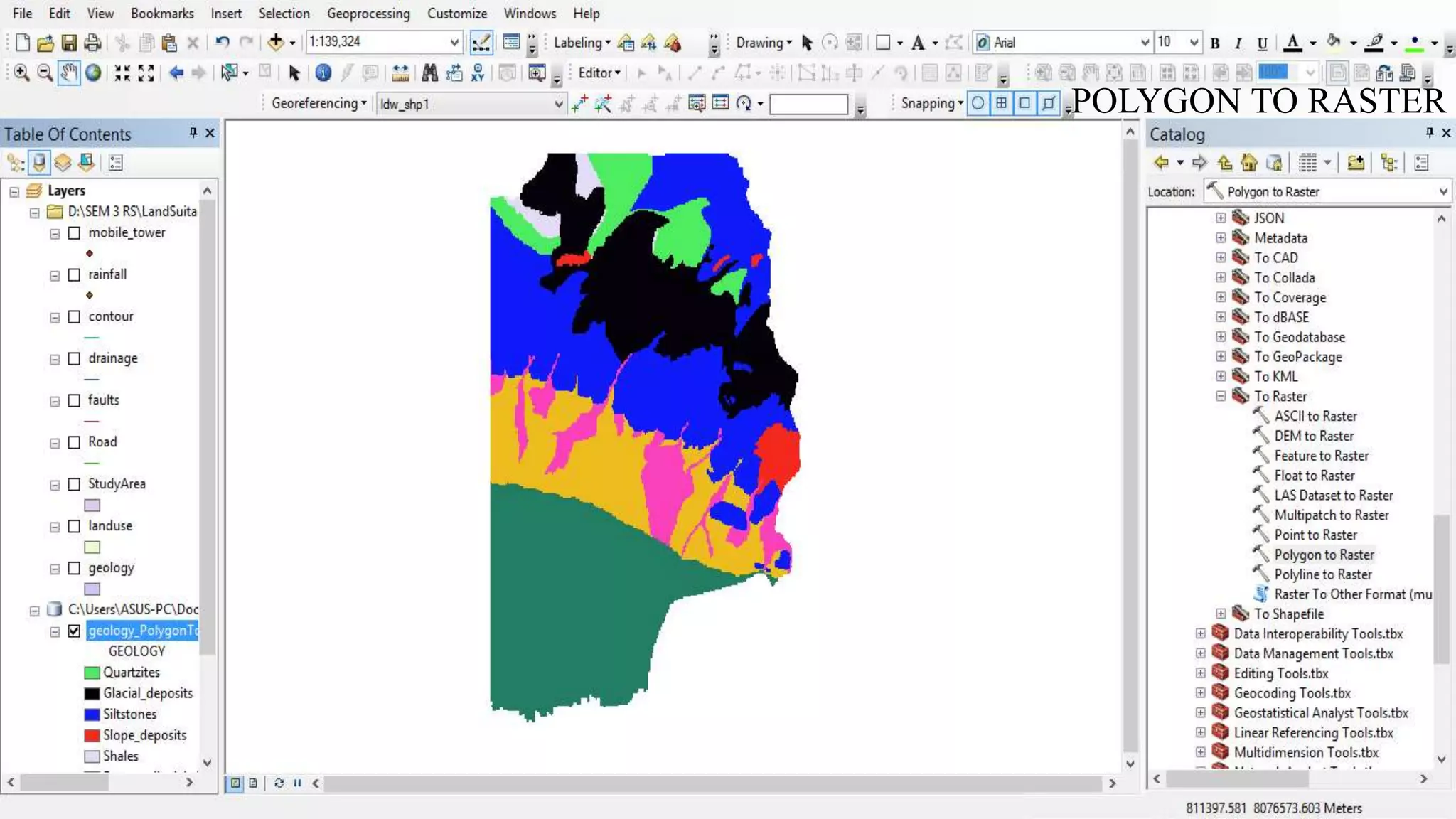This screenshot has width=1456, height=819.
Task: Collapse the Layers group in TOC
Action: (14, 191)
